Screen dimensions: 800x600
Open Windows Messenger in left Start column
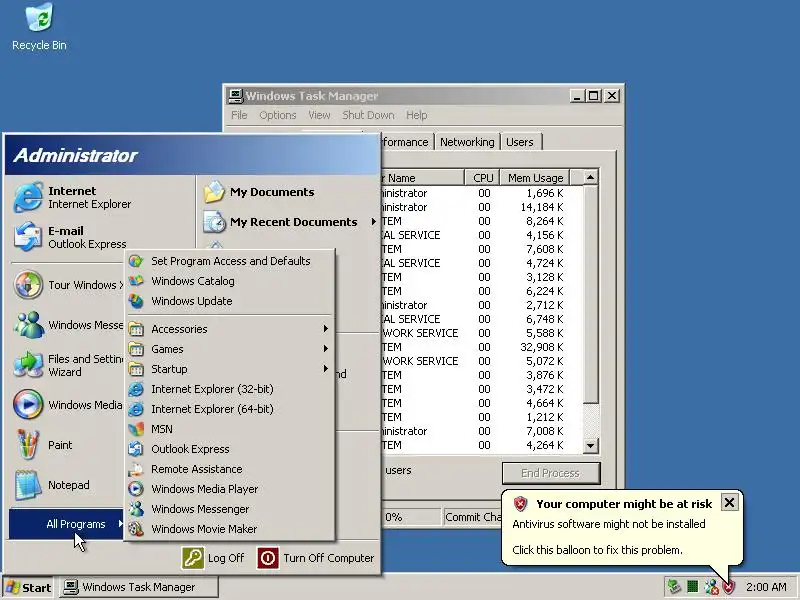click(67, 325)
